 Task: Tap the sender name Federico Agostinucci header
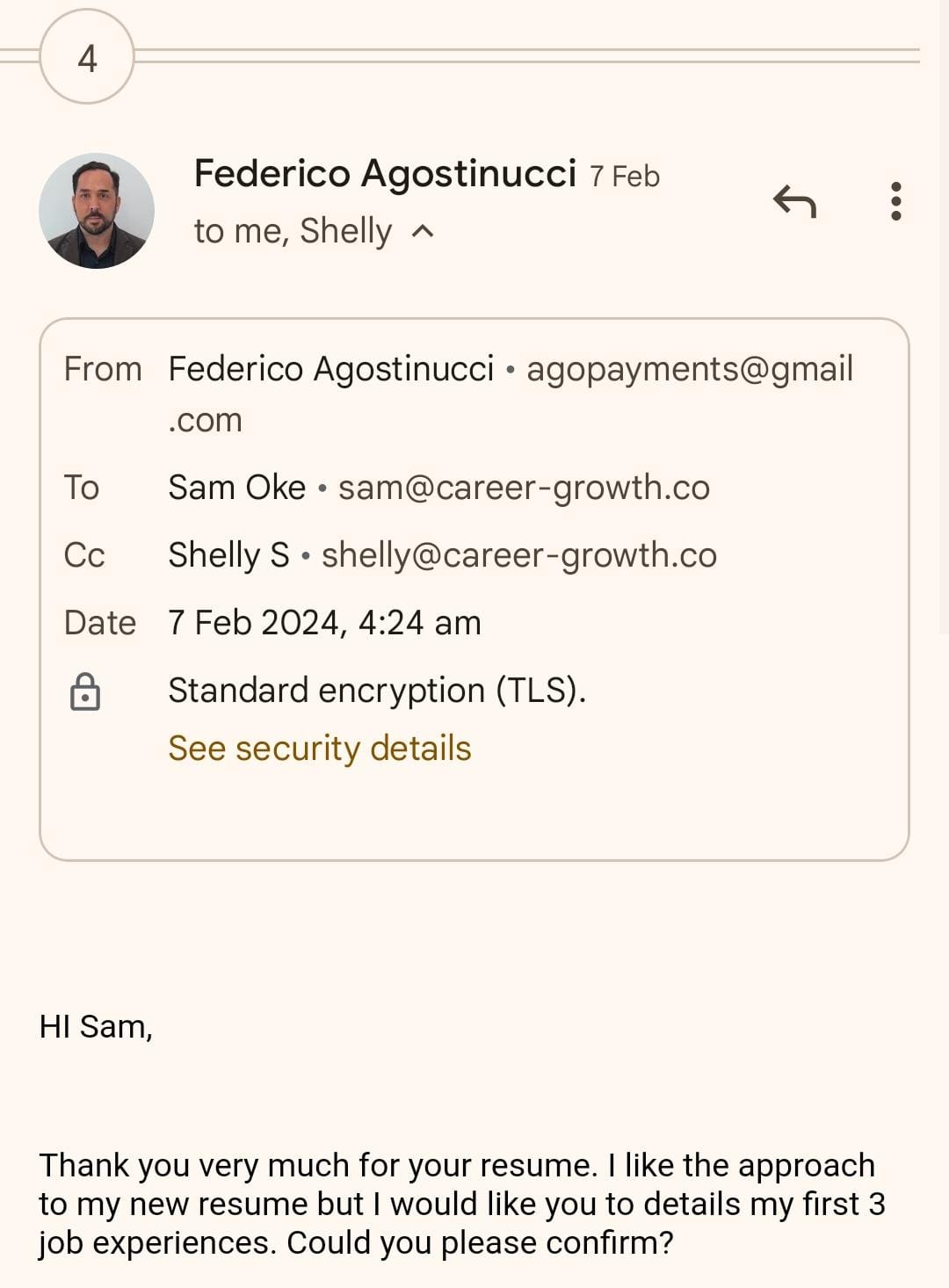(385, 173)
